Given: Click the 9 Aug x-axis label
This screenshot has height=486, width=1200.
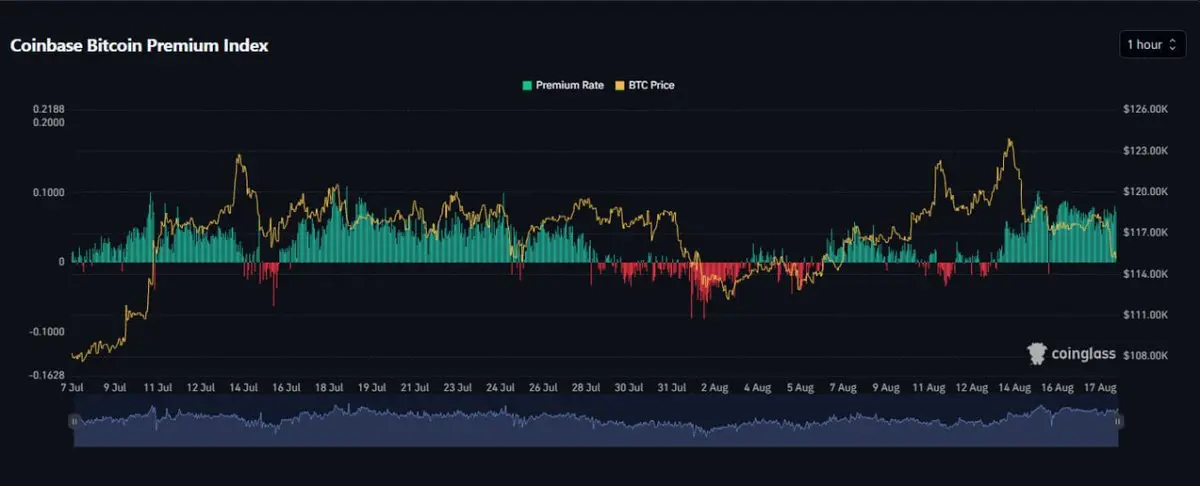Looking at the screenshot, I should tap(887, 386).
